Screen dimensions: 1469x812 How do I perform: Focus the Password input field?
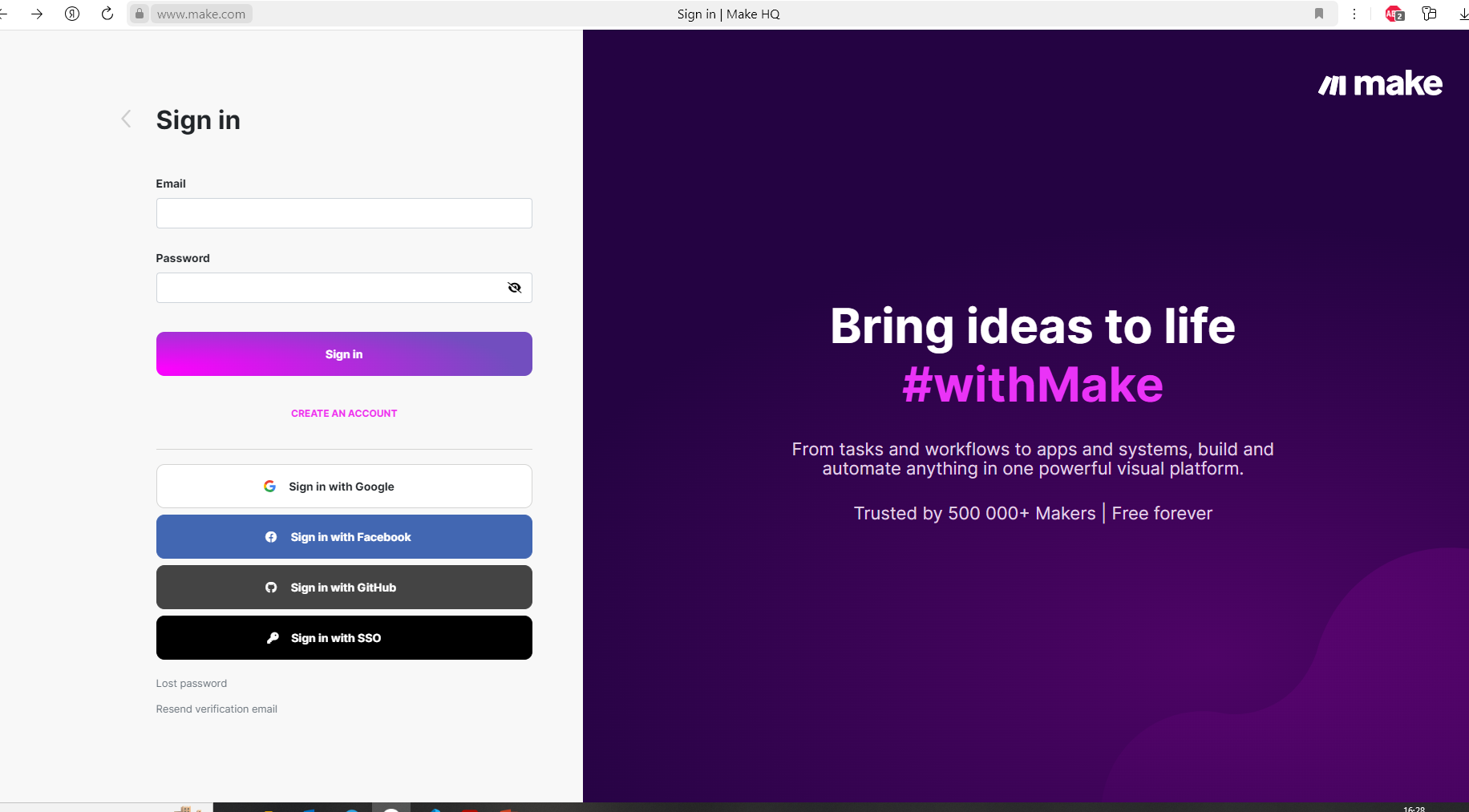(x=344, y=288)
